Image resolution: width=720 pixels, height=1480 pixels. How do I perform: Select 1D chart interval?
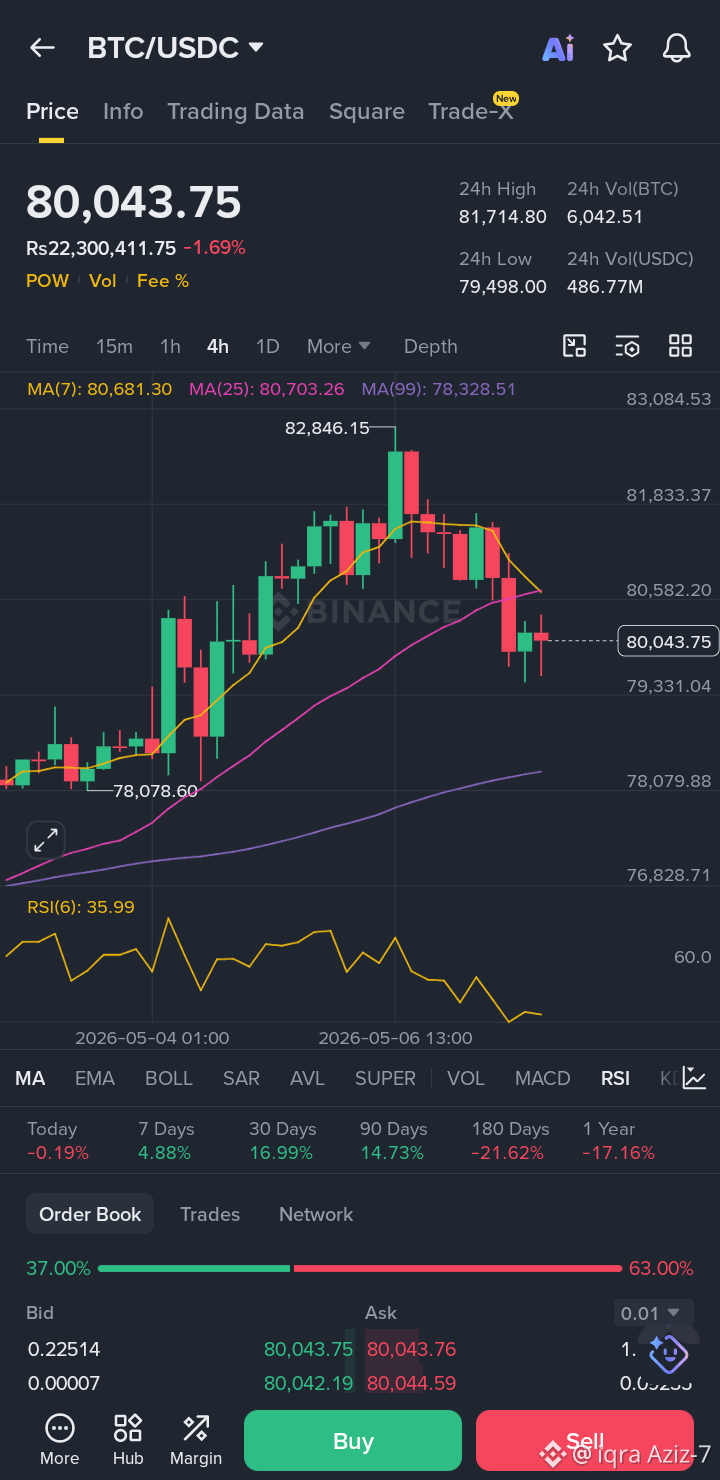pyautogui.click(x=267, y=346)
